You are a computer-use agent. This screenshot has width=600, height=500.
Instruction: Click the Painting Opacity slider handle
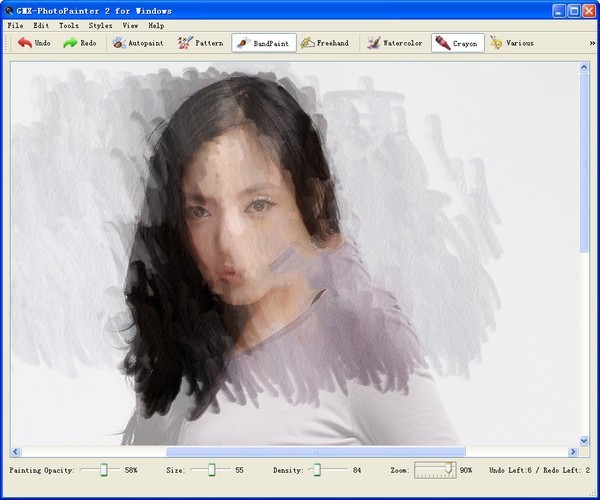[104, 469]
